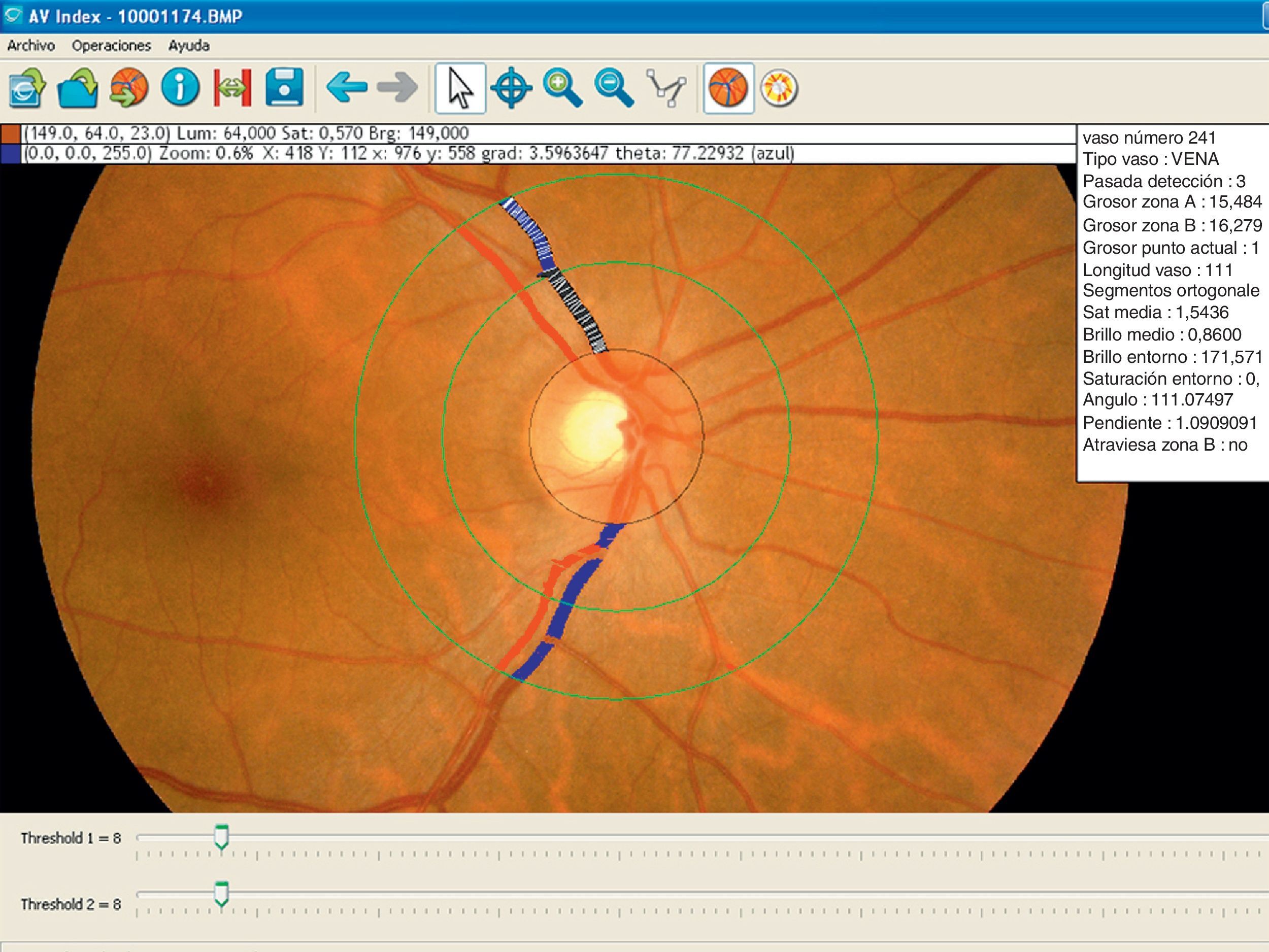Click the first toolbar icon with green arrow
This screenshot has width=1269, height=952.
tap(27, 88)
